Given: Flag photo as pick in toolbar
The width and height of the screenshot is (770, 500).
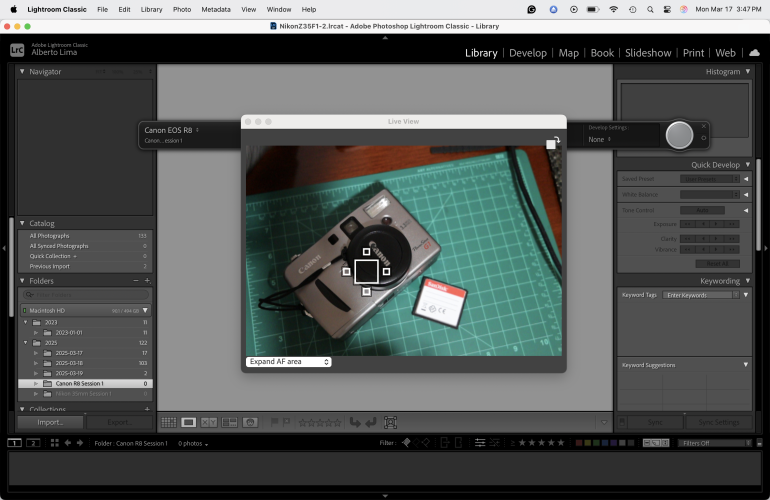Looking at the screenshot, I should click(x=275, y=422).
